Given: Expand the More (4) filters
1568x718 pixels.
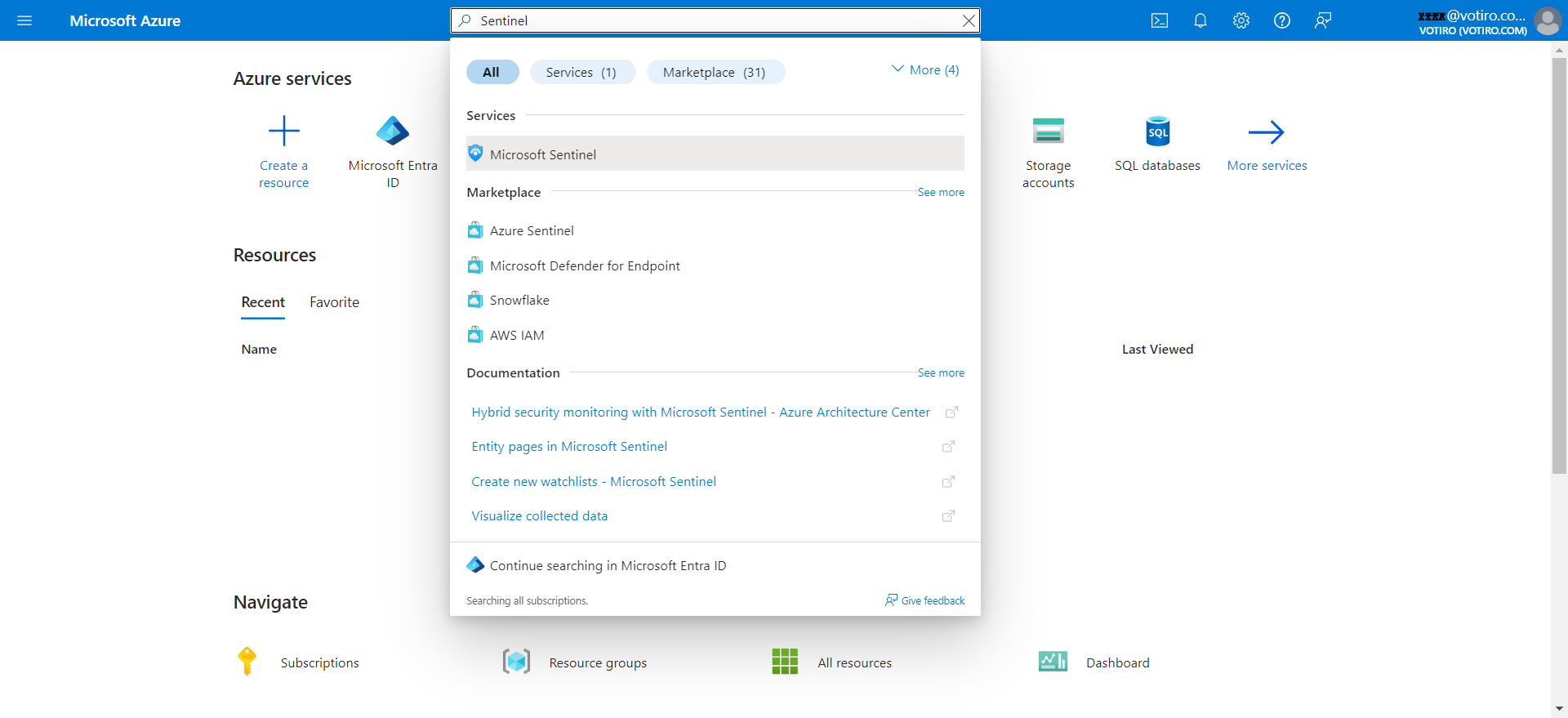Looking at the screenshot, I should tap(925, 70).
